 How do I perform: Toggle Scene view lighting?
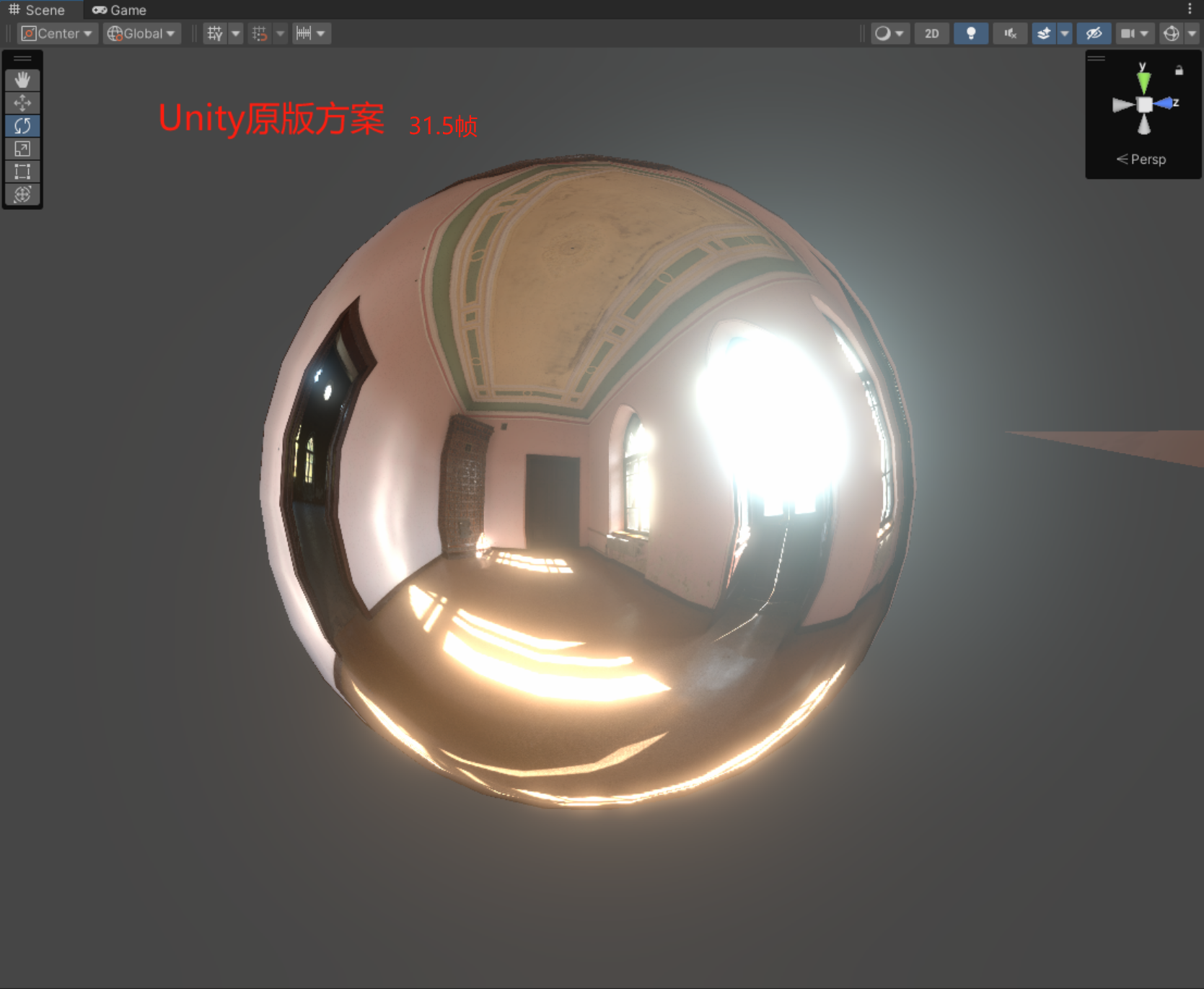(x=970, y=33)
